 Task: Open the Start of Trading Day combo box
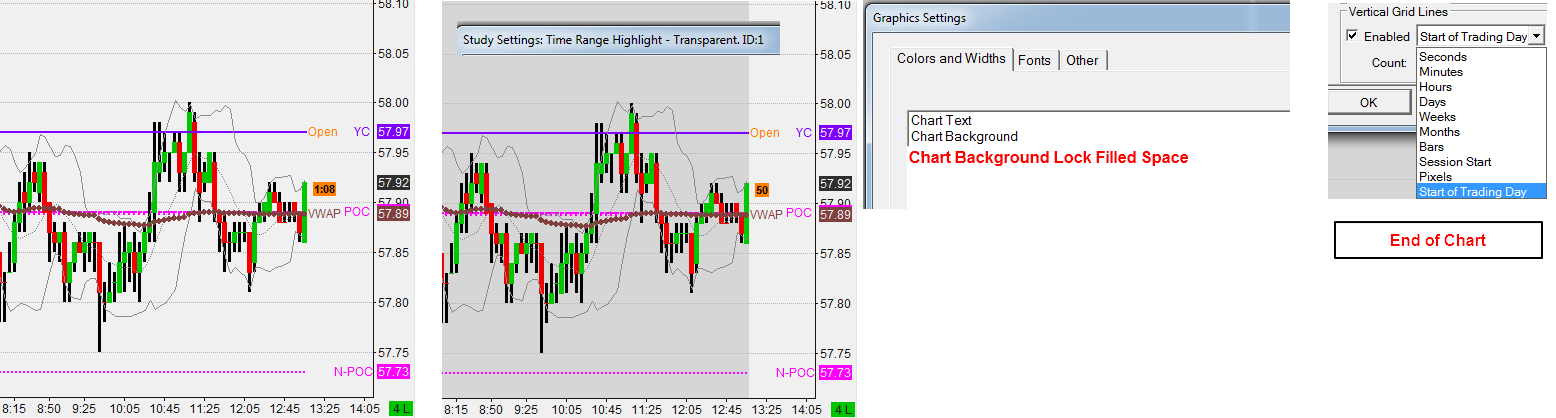click(x=1480, y=36)
